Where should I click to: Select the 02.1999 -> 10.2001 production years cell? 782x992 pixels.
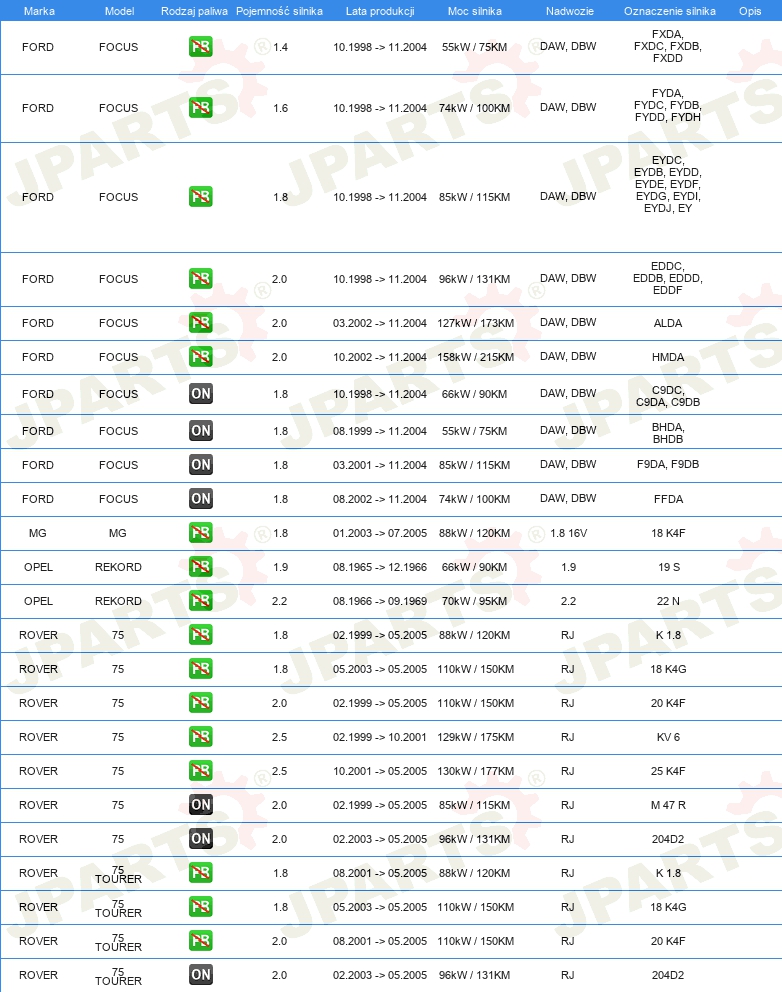pos(380,737)
